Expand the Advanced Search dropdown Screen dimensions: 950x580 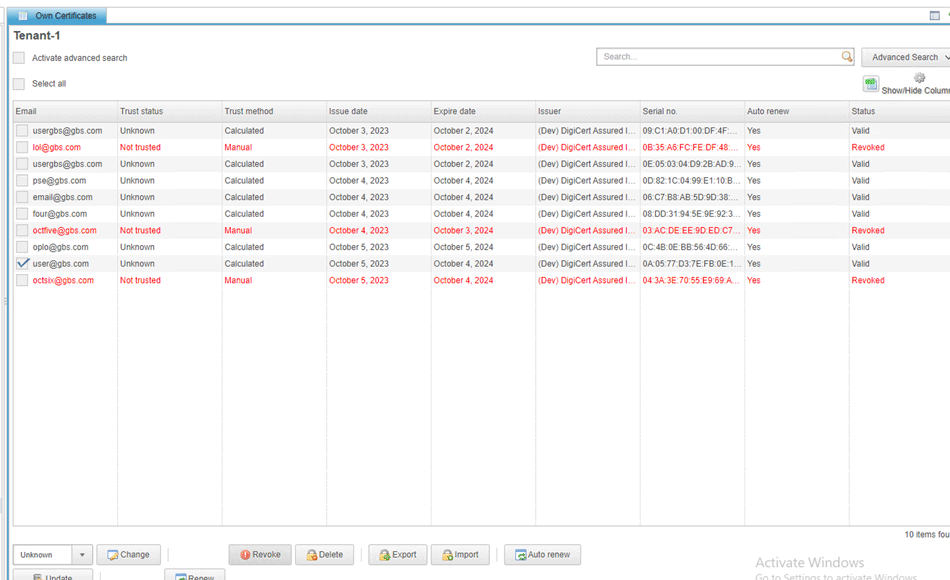906,57
